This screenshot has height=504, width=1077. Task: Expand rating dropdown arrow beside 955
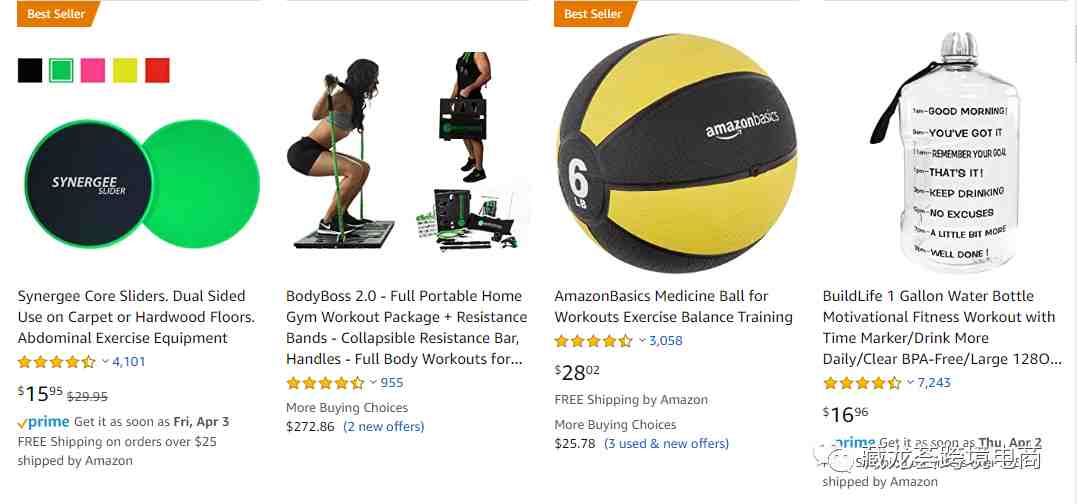(374, 382)
